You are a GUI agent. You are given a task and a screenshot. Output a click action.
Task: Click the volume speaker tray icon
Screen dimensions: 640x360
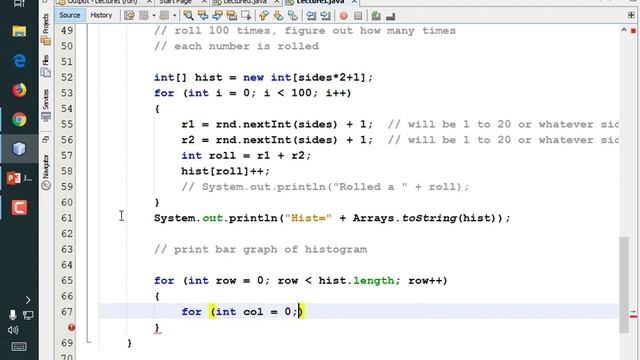pyautogui.click(x=13, y=330)
